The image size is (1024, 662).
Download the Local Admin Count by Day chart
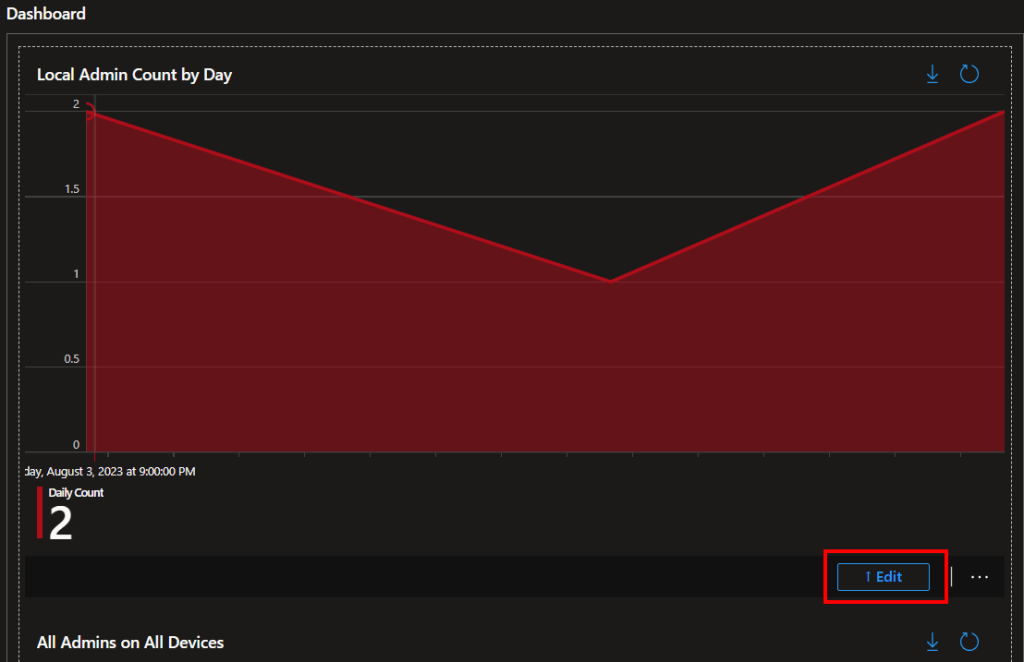pos(932,75)
